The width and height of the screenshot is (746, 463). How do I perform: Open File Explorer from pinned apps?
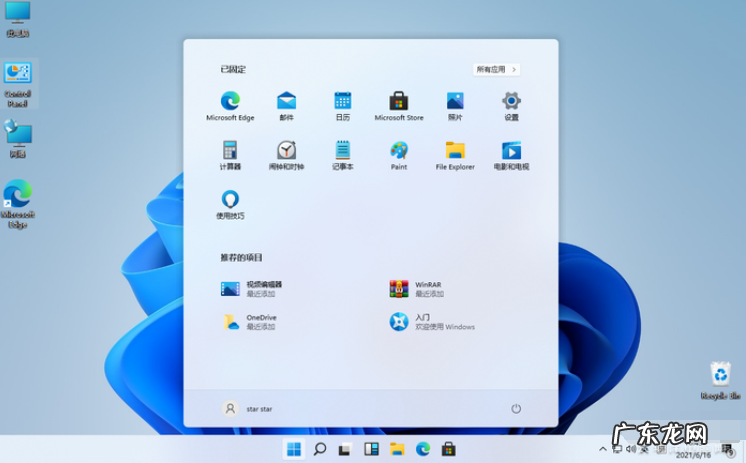click(455, 155)
